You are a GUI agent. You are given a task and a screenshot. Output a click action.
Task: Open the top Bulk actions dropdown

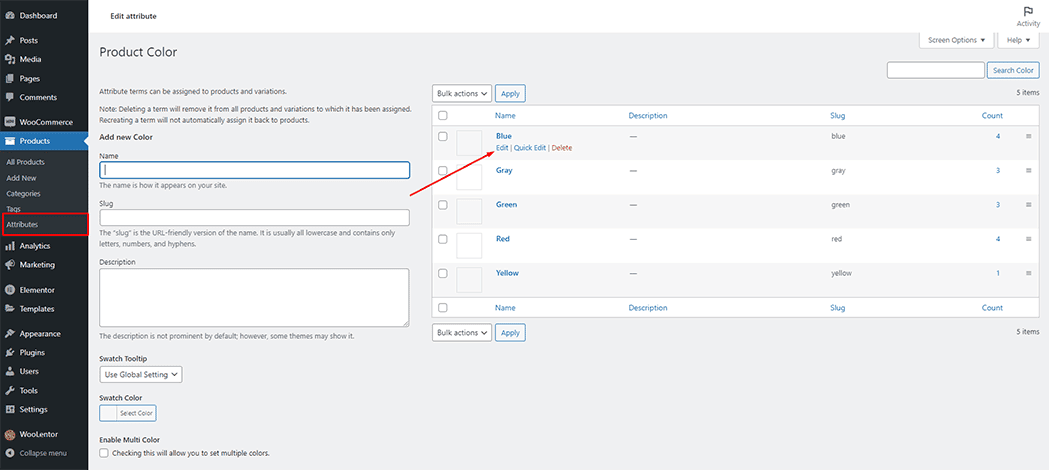click(462, 93)
